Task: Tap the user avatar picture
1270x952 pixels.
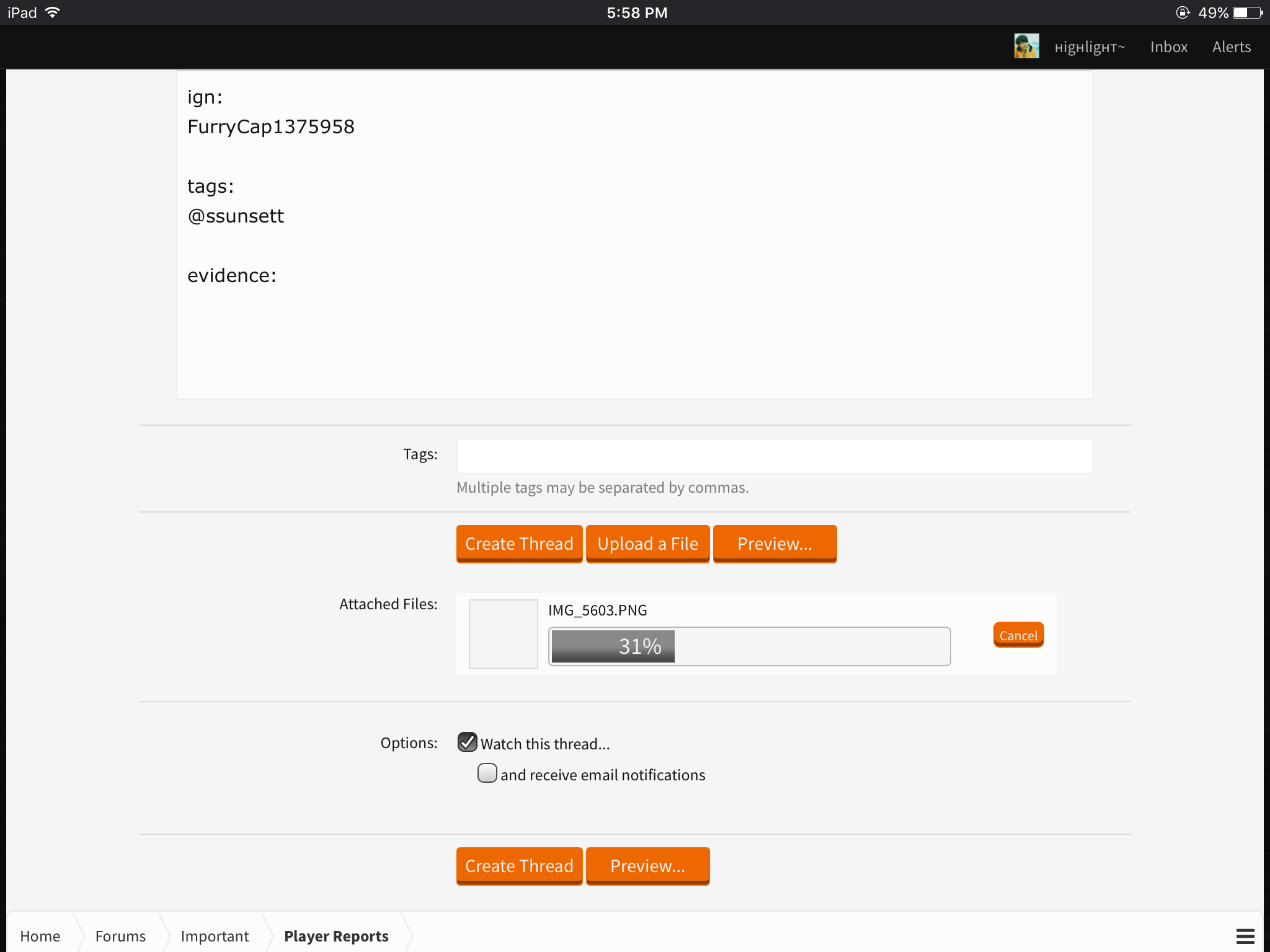Action: coord(1026,46)
